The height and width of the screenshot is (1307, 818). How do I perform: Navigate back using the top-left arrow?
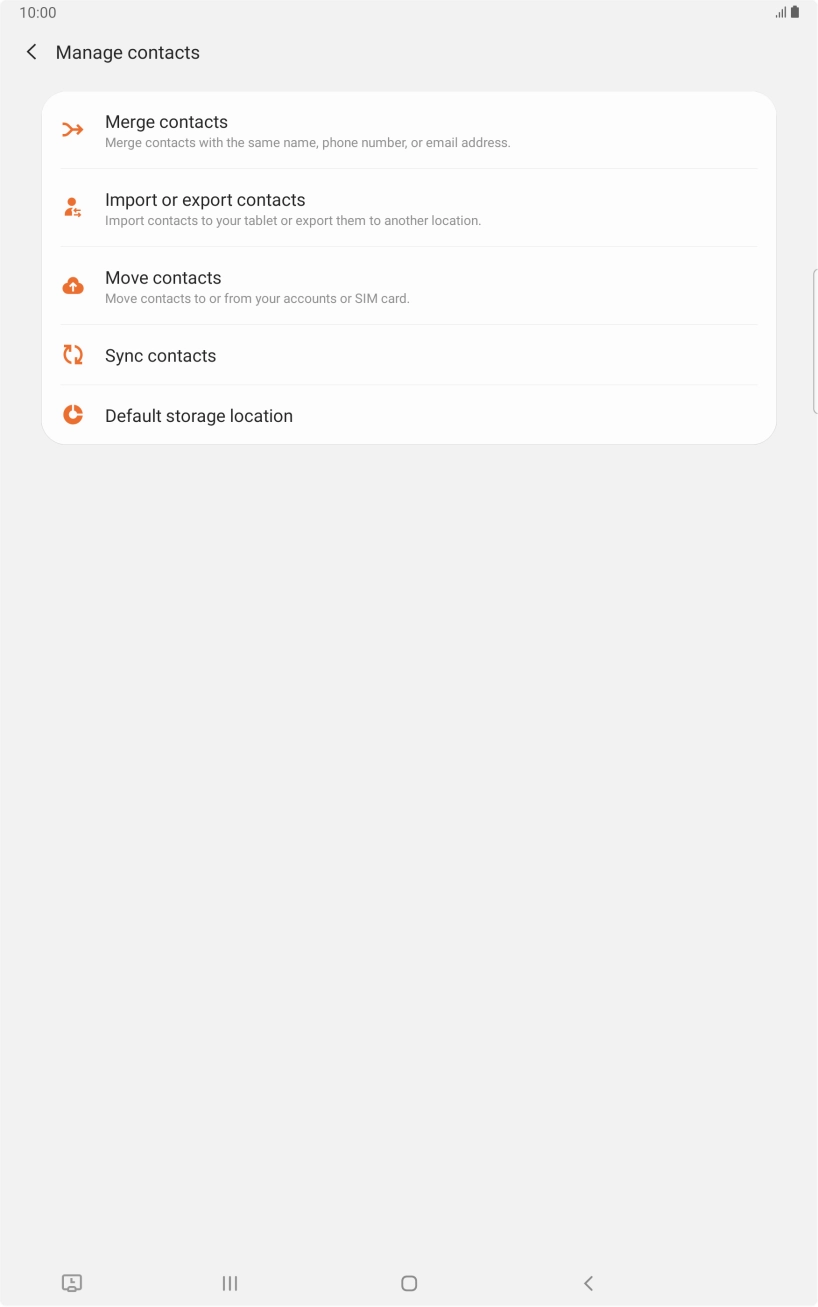click(x=31, y=52)
